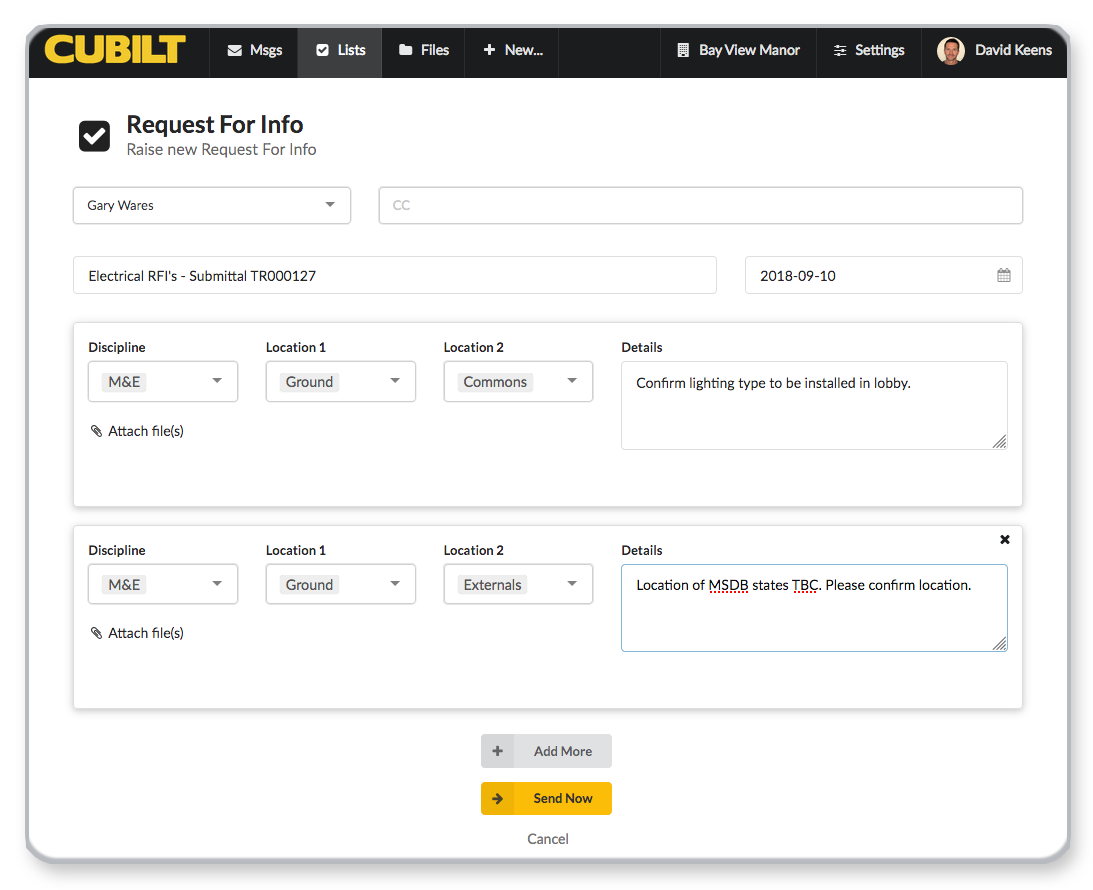Click David Keens profile avatar
Image resolution: width=1093 pixels, height=890 pixels.
click(x=950, y=50)
